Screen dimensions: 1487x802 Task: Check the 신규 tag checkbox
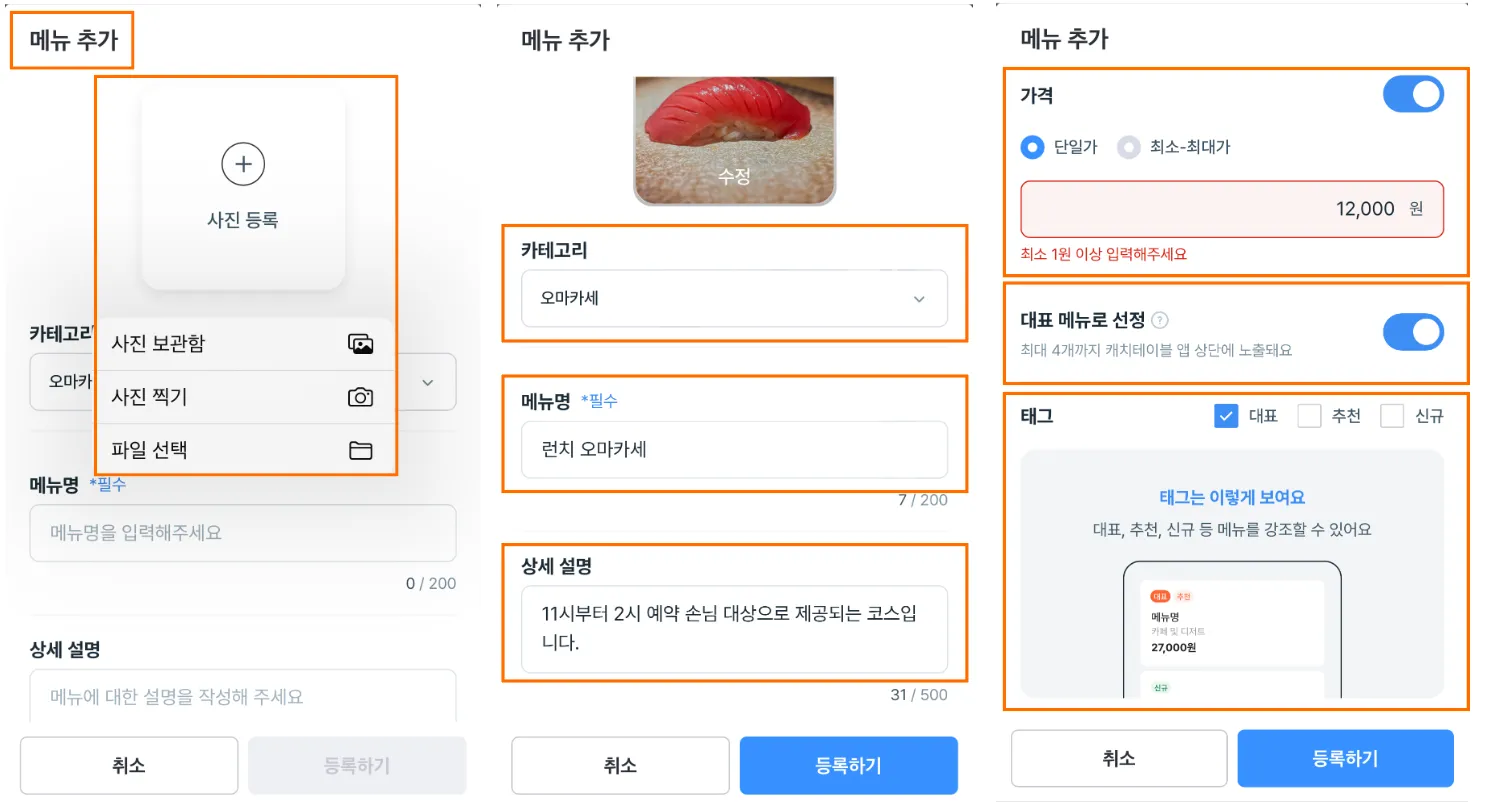[1392, 416]
